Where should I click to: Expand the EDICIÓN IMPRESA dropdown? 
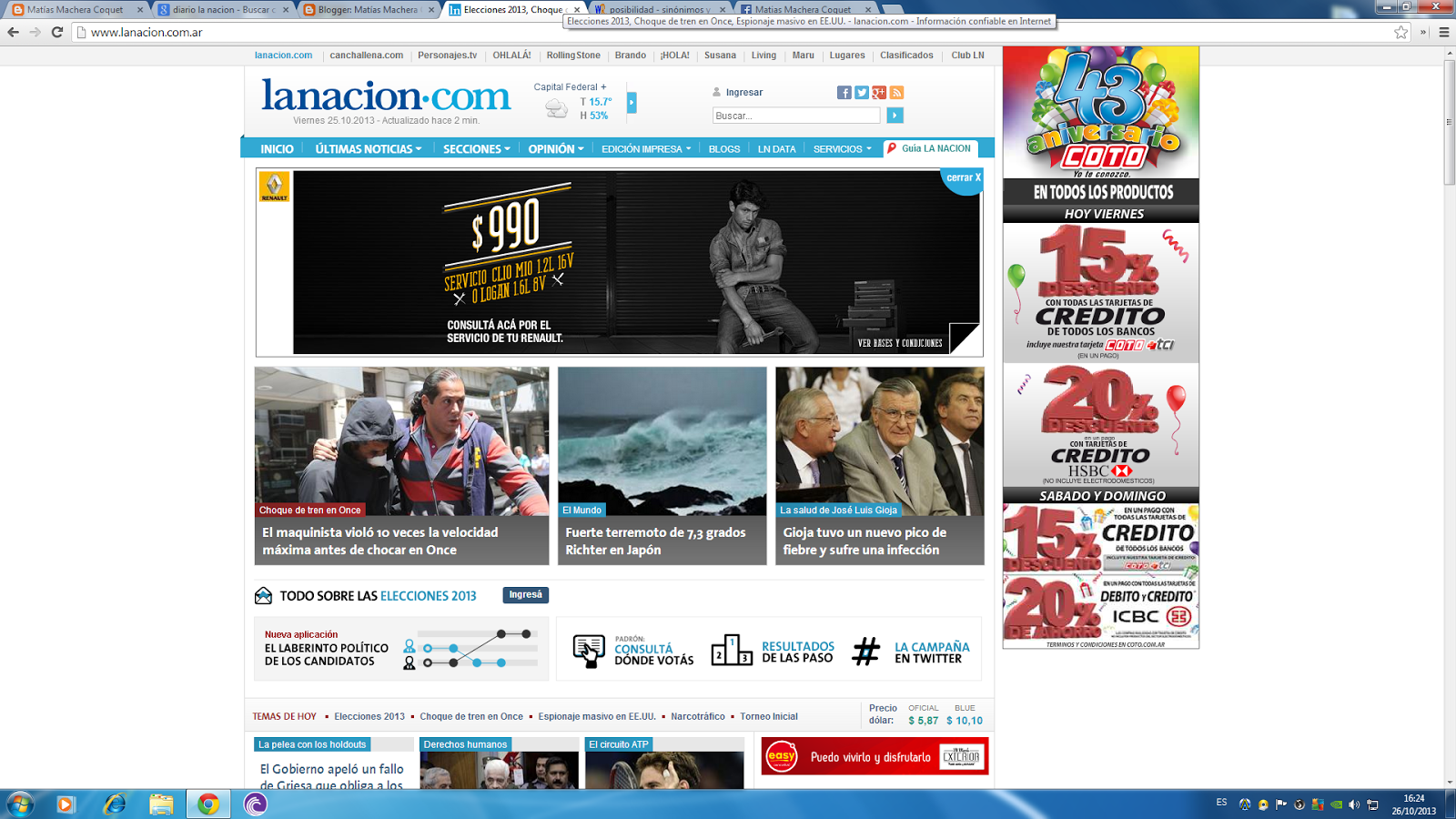tap(646, 149)
